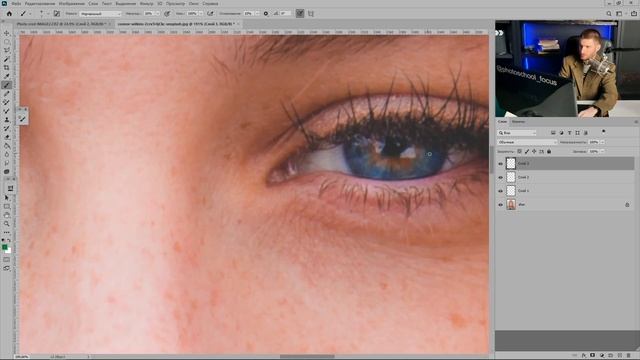Open the Edit Toolbar three-dots button
This screenshot has width=640, height=360.
(x=7, y=232)
